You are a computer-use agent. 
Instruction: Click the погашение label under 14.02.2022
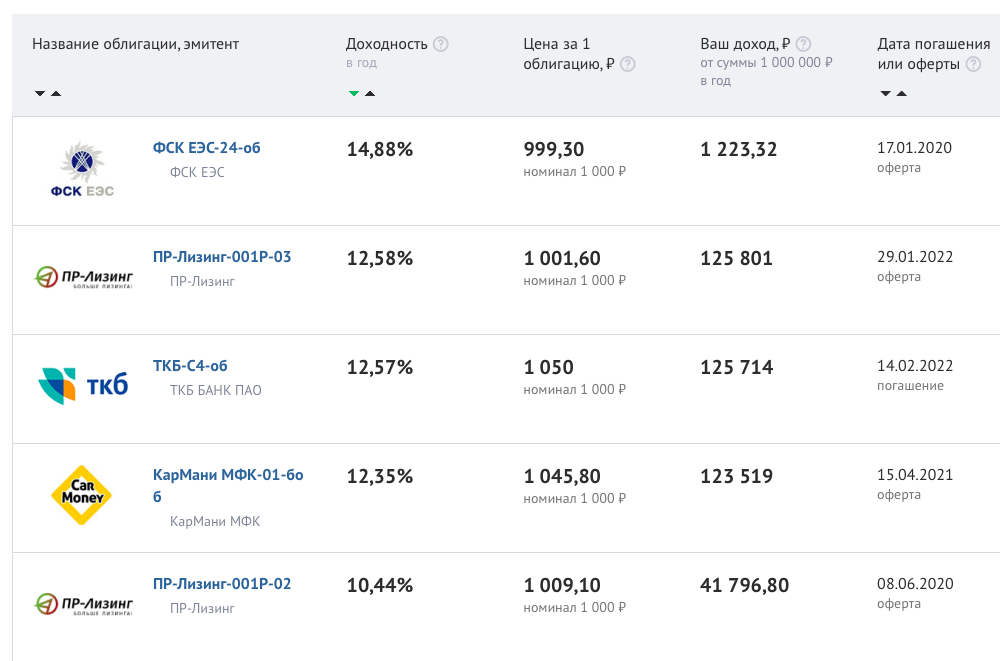point(910,385)
